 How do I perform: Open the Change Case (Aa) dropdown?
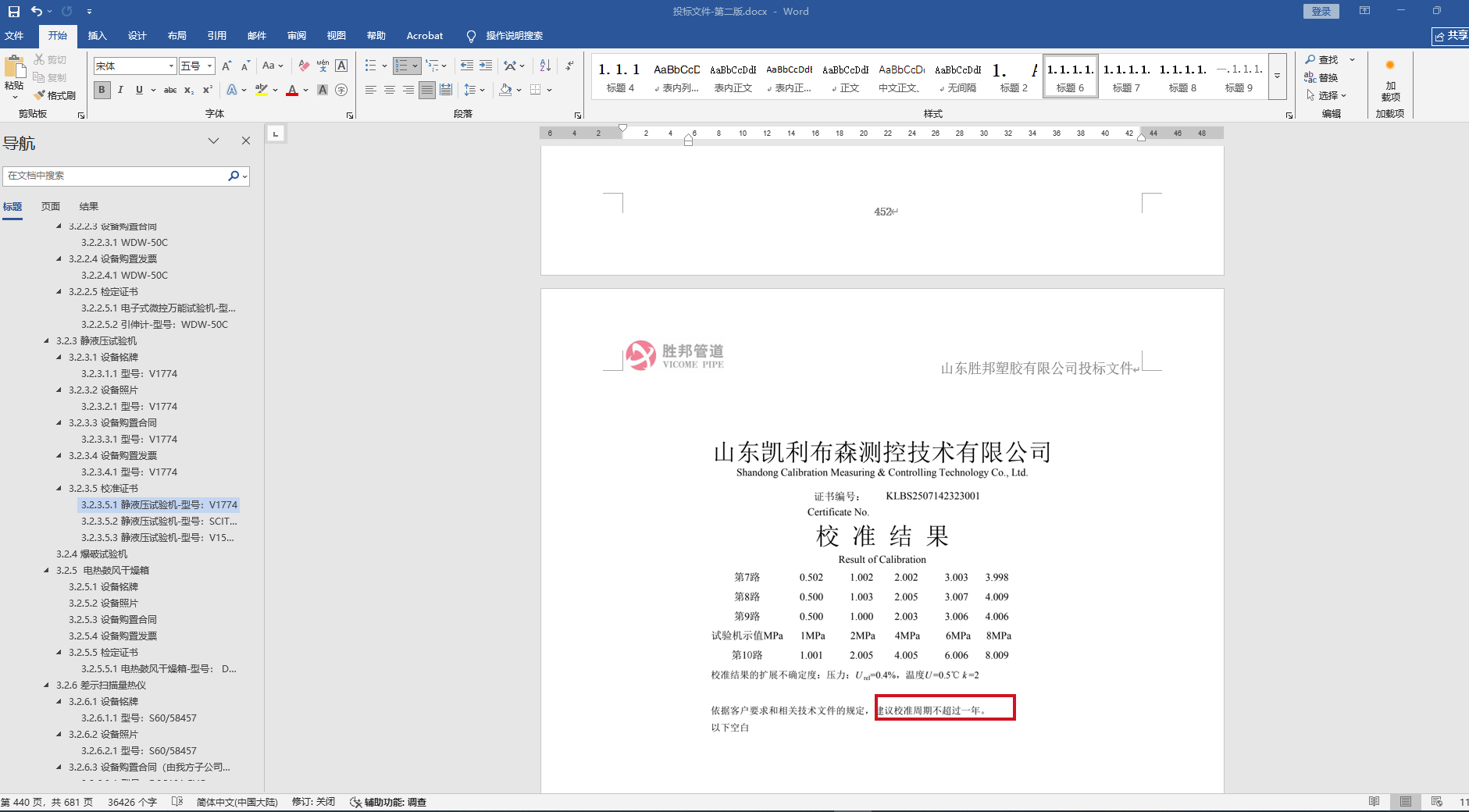pyautogui.click(x=273, y=66)
